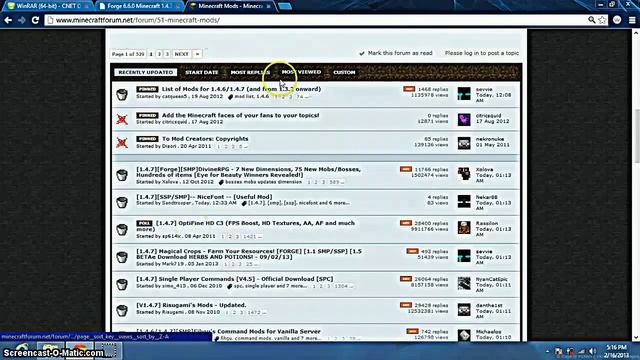Click the bucket icon of Risugami's Mods topic
Viewport: 640px width, 360px height.
(122, 310)
